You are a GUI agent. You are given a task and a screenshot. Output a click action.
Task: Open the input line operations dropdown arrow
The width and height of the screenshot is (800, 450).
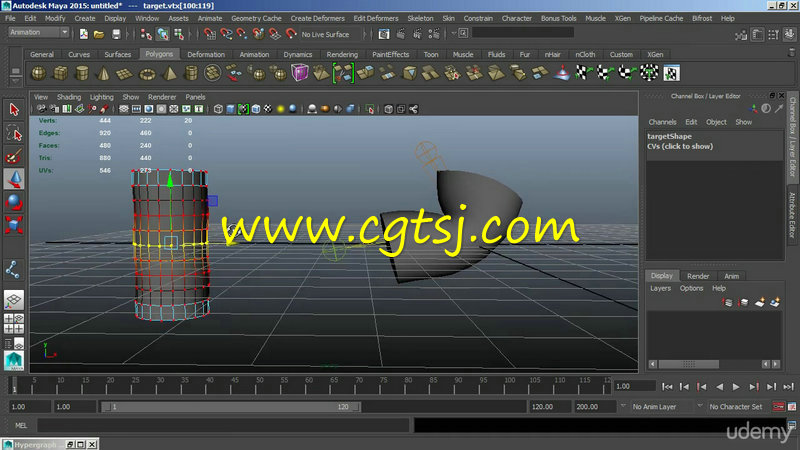tap(454, 33)
